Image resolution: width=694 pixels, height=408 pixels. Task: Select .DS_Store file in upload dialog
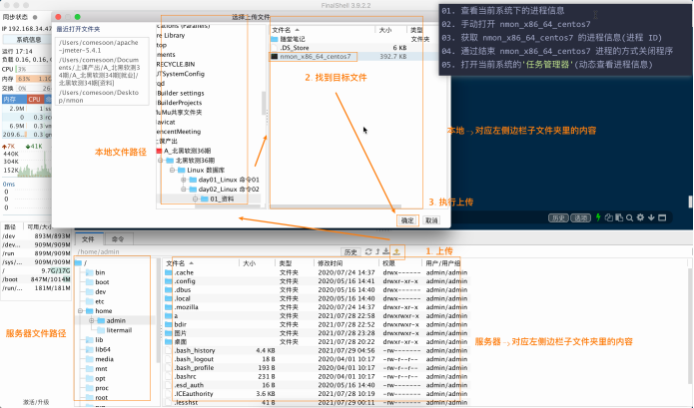295,48
